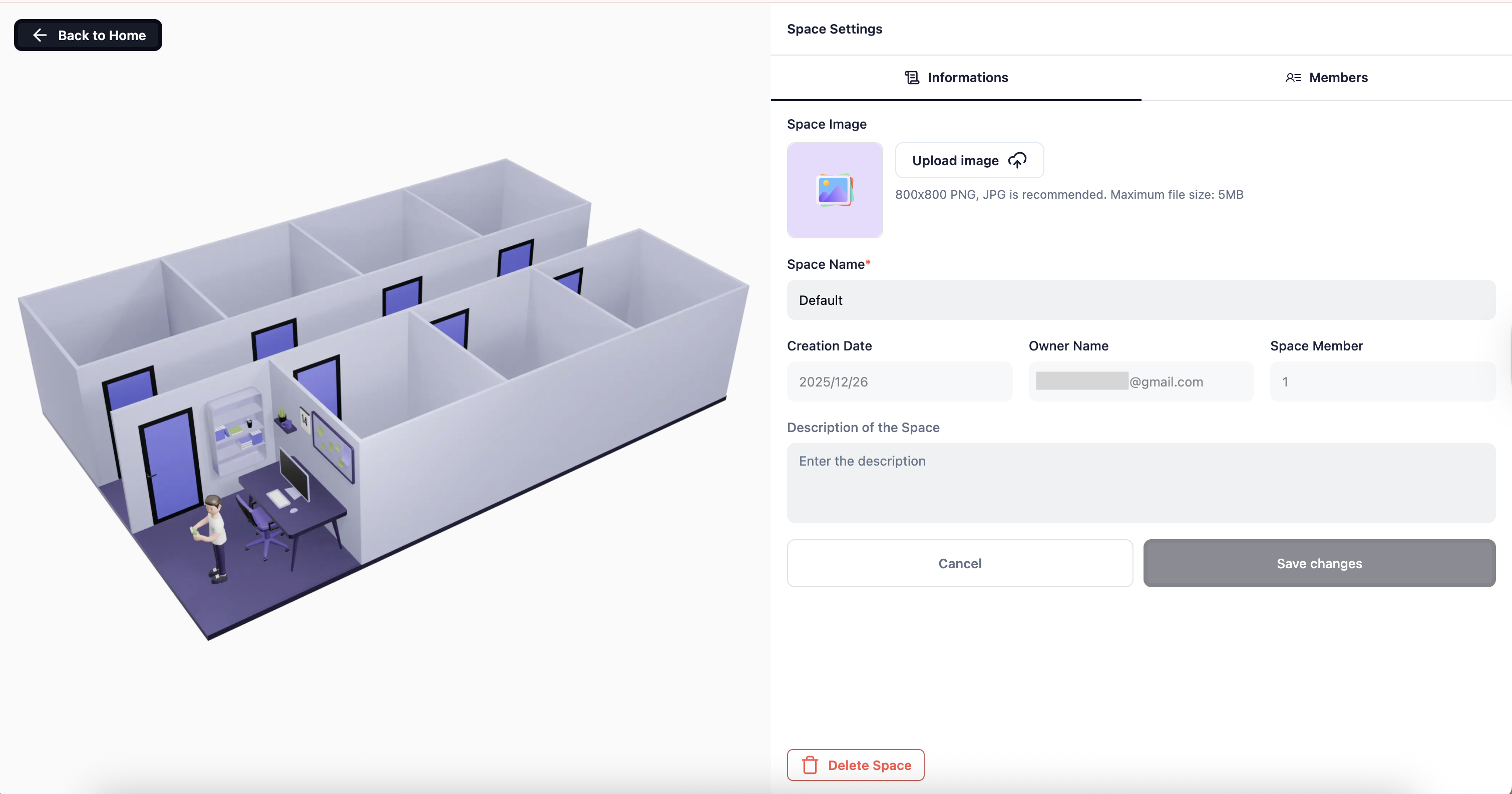Click the Creation Date field
The width and height of the screenshot is (1512, 794).
899,381
